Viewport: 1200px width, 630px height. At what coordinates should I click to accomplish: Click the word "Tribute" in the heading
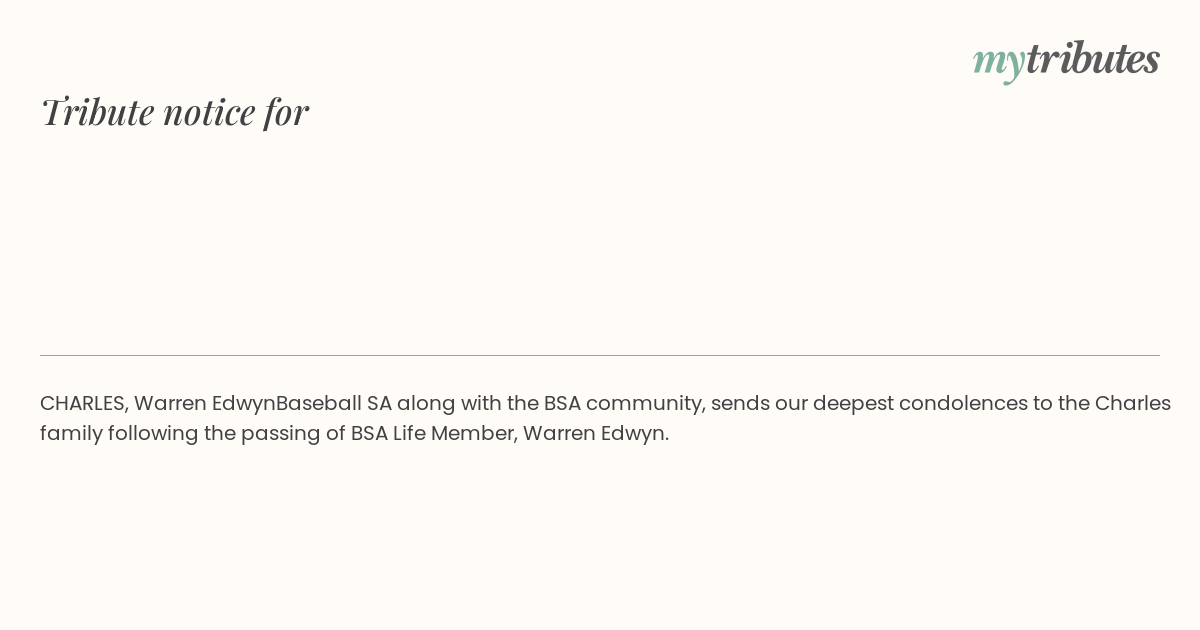coord(97,111)
